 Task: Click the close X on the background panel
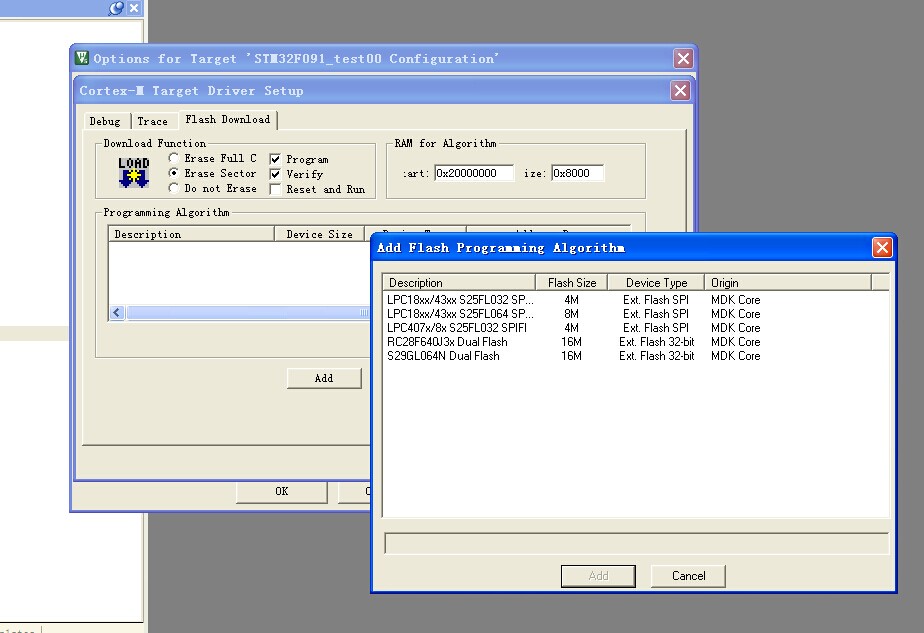pyautogui.click(x=134, y=8)
